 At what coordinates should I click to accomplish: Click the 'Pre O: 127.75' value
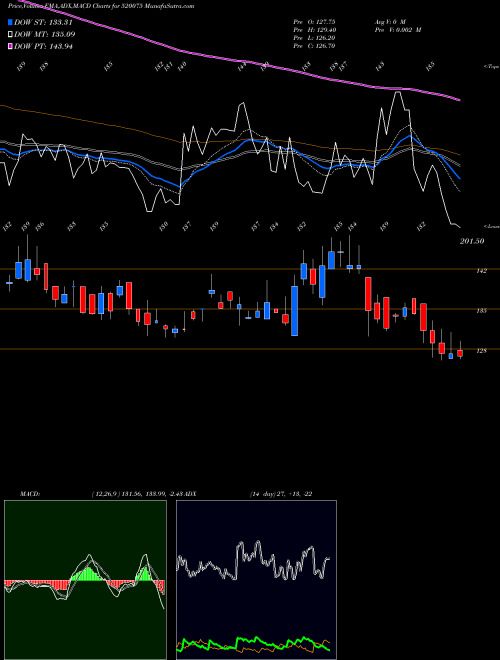pyautogui.click(x=314, y=22)
